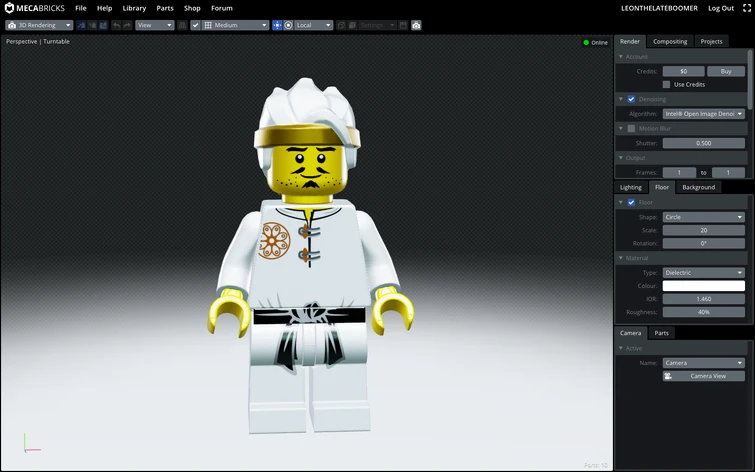Open the 3D Rendering workspace dropdown
The image size is (755, 472).
pyautogui.click(x=39, y=25)
